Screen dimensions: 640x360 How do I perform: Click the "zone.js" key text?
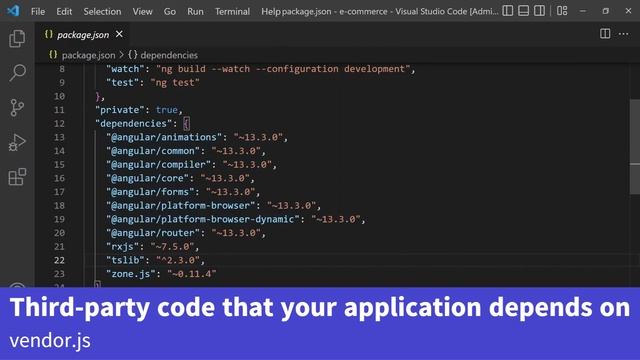(x=131, y=274)
